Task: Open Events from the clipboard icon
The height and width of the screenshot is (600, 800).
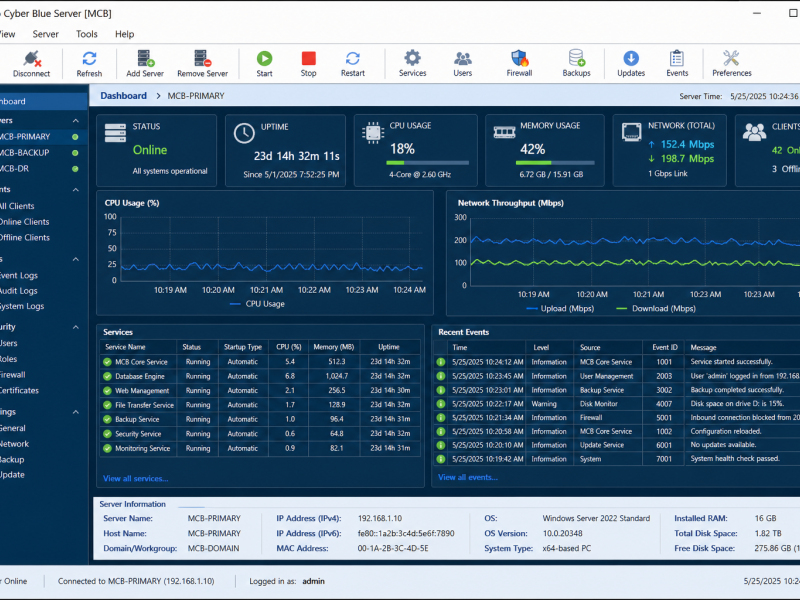Action: pyautogui.click(x=677, y=58)
